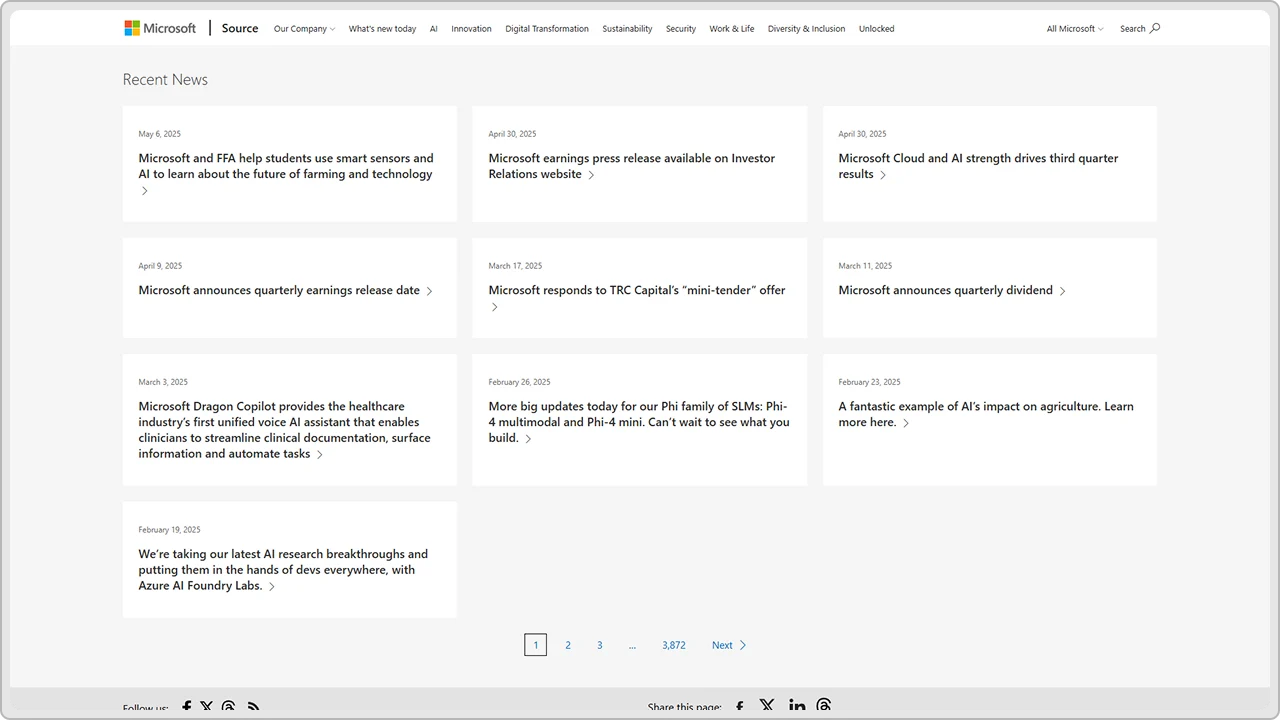1280x720 pixels.
Task: Expand the Our Company dropdown
Action: point(304,29)
